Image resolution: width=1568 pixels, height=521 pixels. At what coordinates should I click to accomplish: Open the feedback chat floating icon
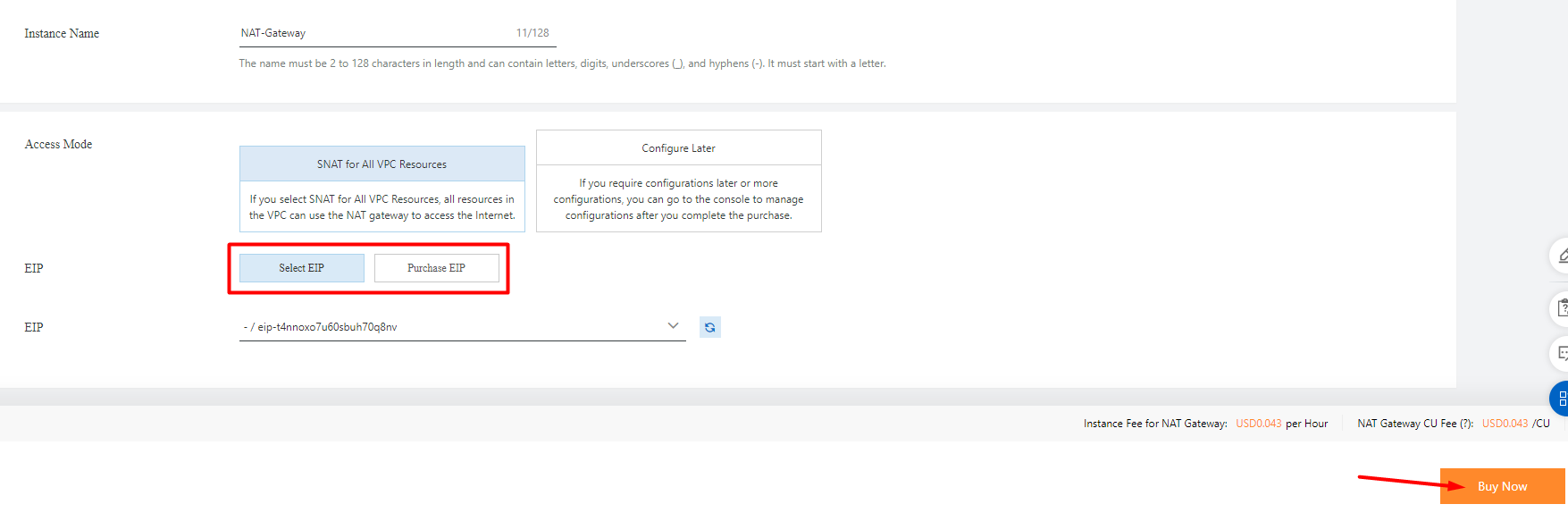(x=1561, y=354)
